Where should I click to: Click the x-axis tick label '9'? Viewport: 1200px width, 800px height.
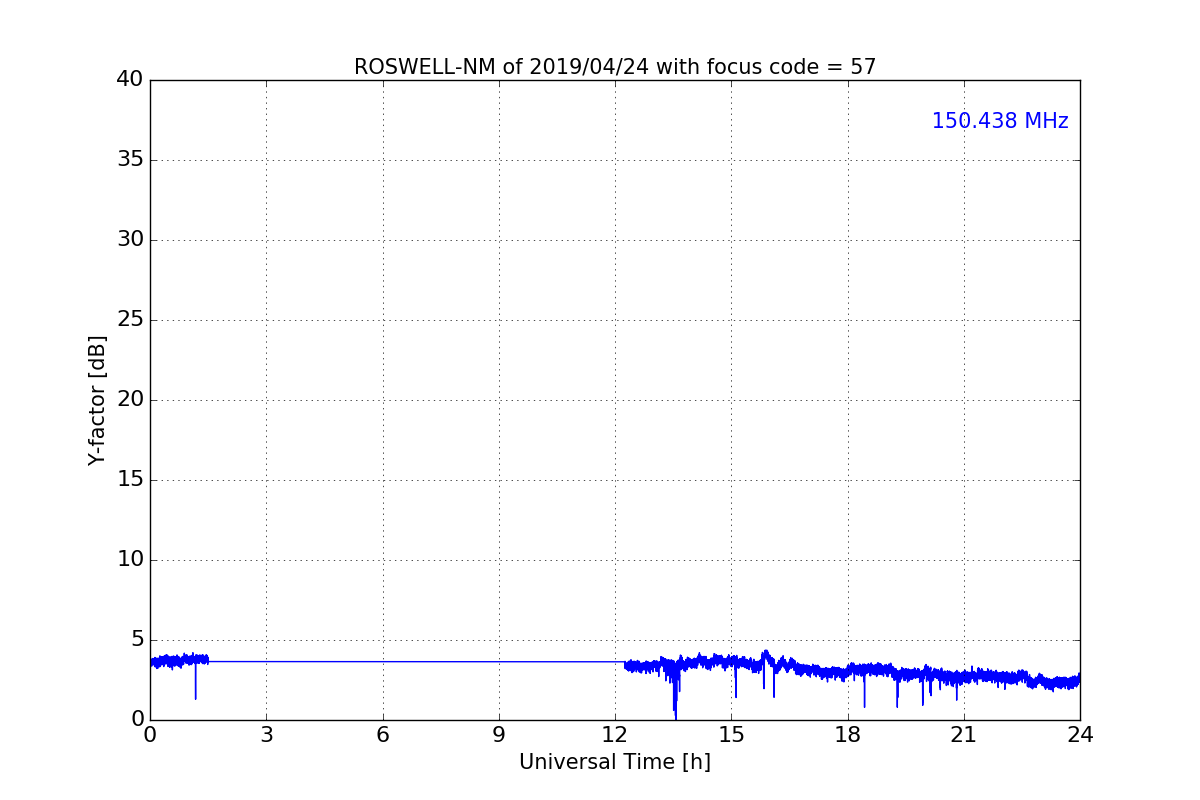[499, 735]
